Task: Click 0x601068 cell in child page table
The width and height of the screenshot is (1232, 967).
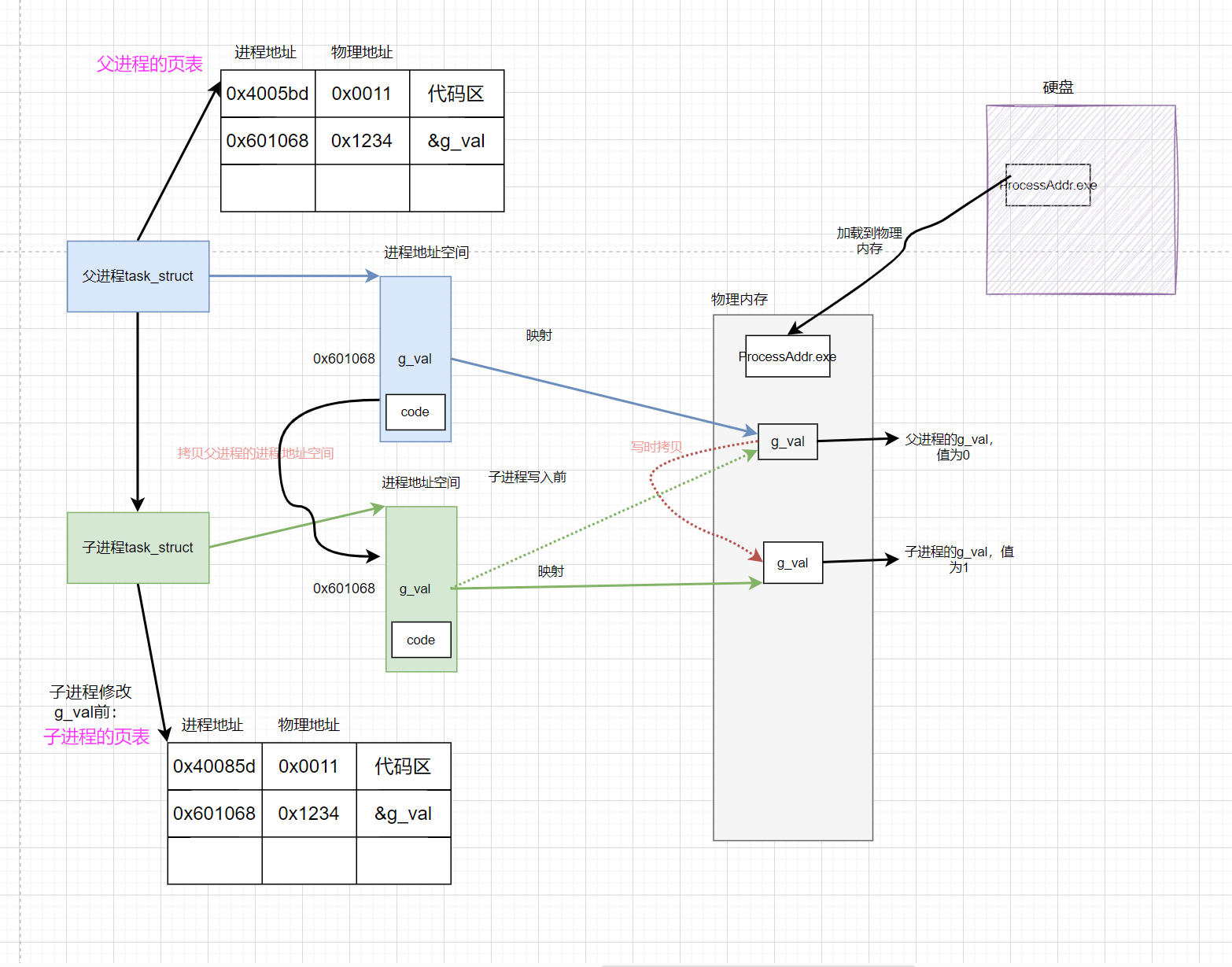Action: (x=215, y=814)
